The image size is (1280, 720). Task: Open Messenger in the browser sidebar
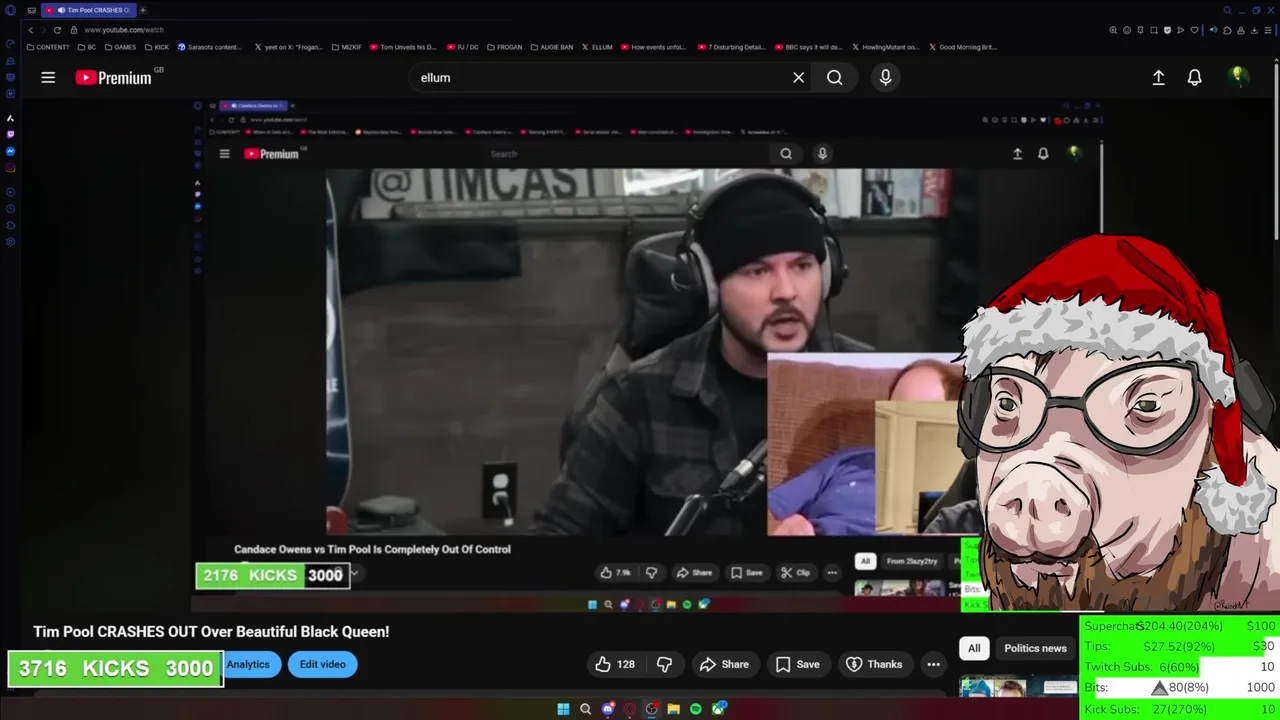click(x=11, y=151)
